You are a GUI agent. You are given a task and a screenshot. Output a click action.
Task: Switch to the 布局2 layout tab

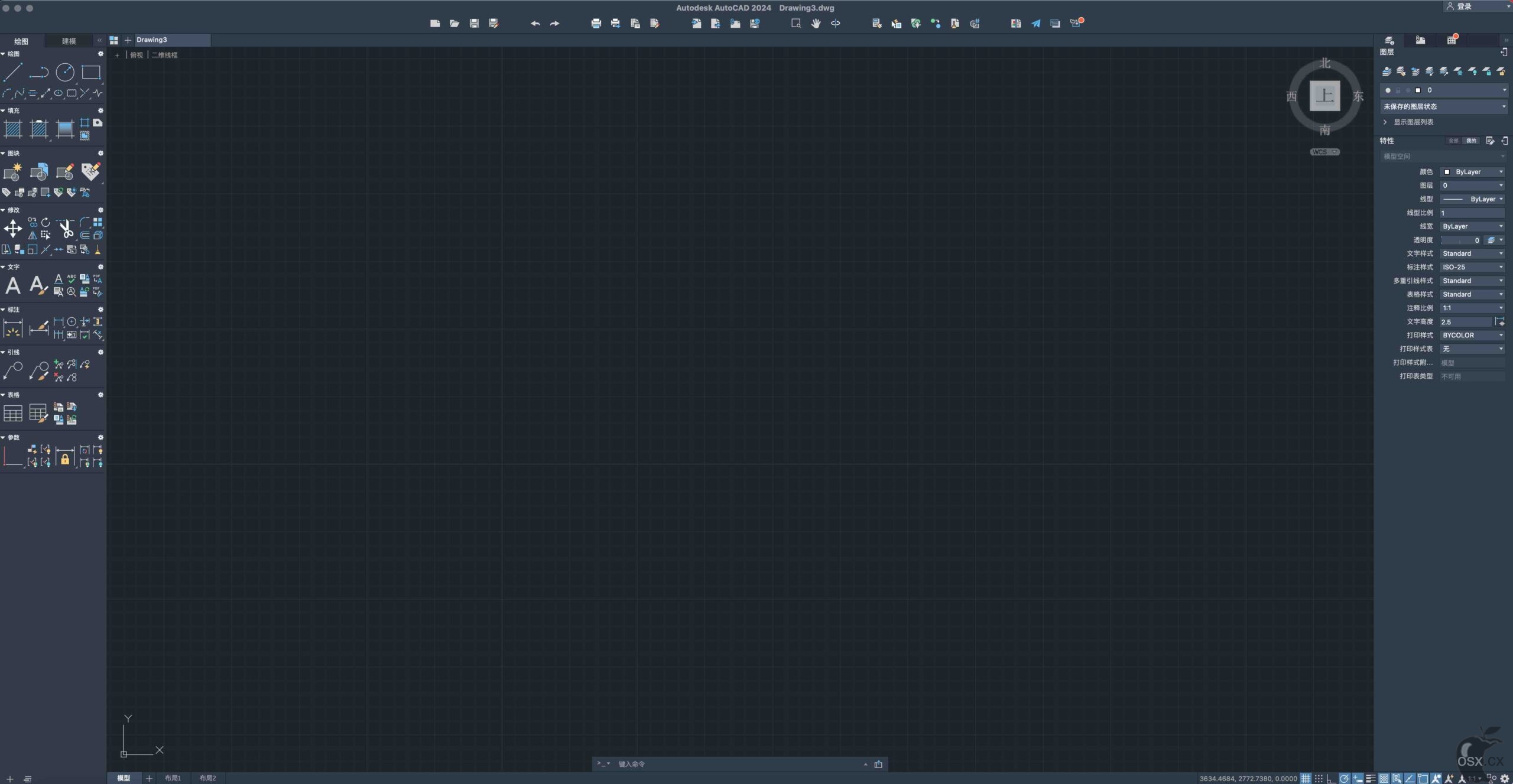tap(207, 778)
